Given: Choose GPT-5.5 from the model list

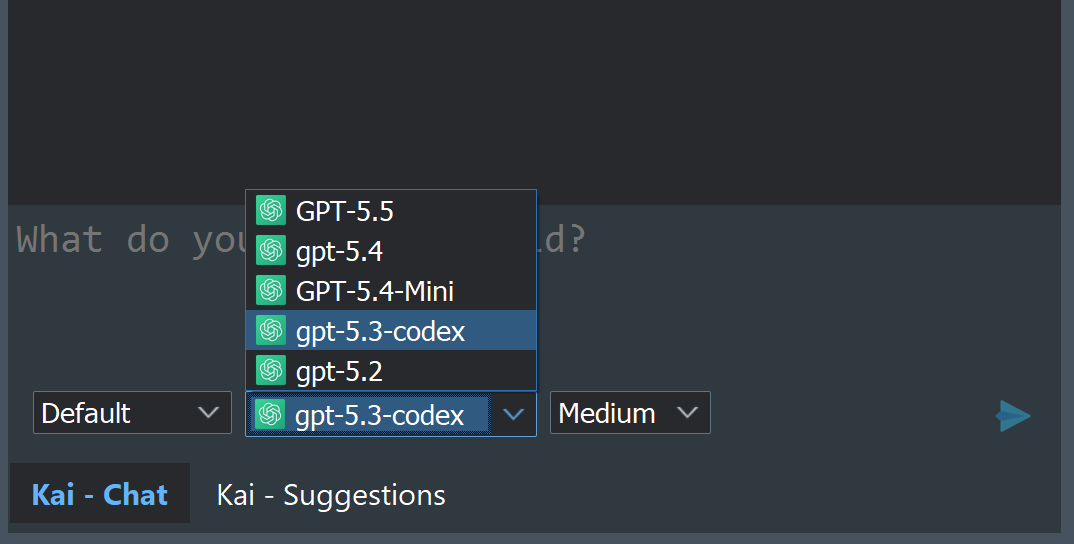Looking at the screenshot, I should tap(391, 210).
